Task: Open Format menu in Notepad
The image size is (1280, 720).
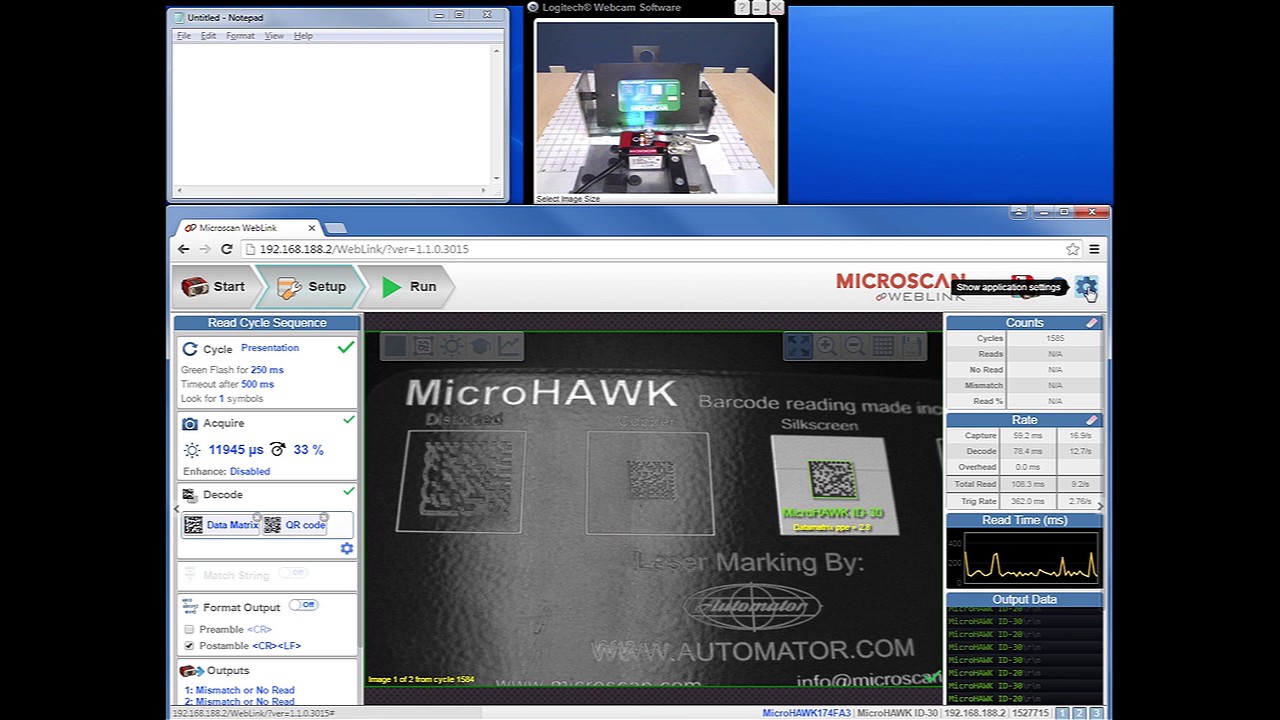Action: (x=240, y=36)
